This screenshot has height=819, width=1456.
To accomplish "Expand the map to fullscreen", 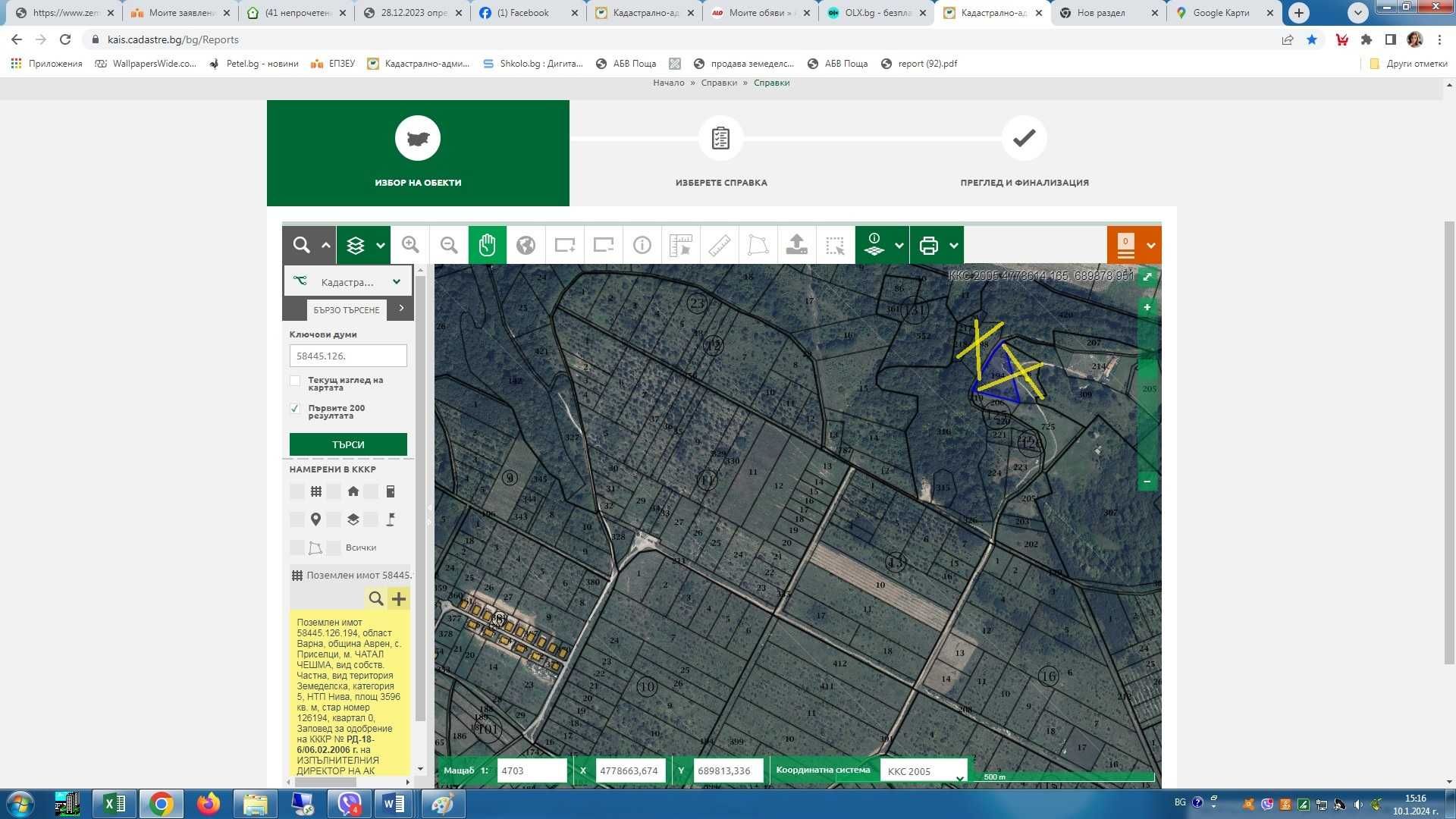I will point(1147,277).
